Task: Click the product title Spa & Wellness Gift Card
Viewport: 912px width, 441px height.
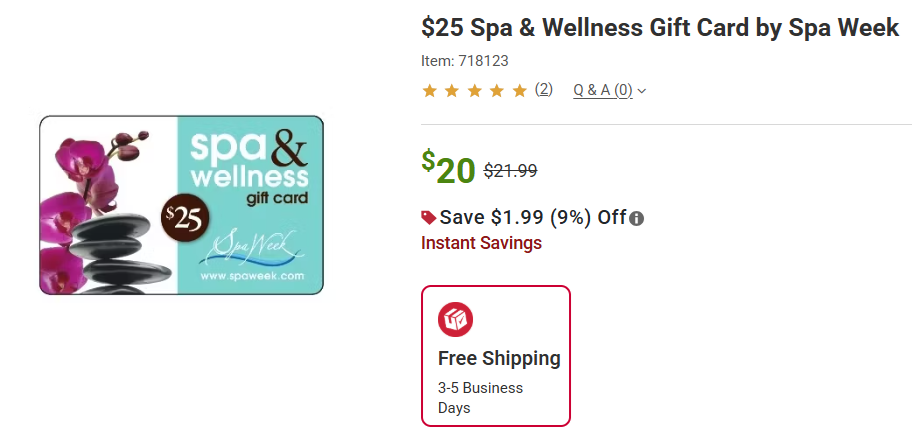Action: click(660, 27)
